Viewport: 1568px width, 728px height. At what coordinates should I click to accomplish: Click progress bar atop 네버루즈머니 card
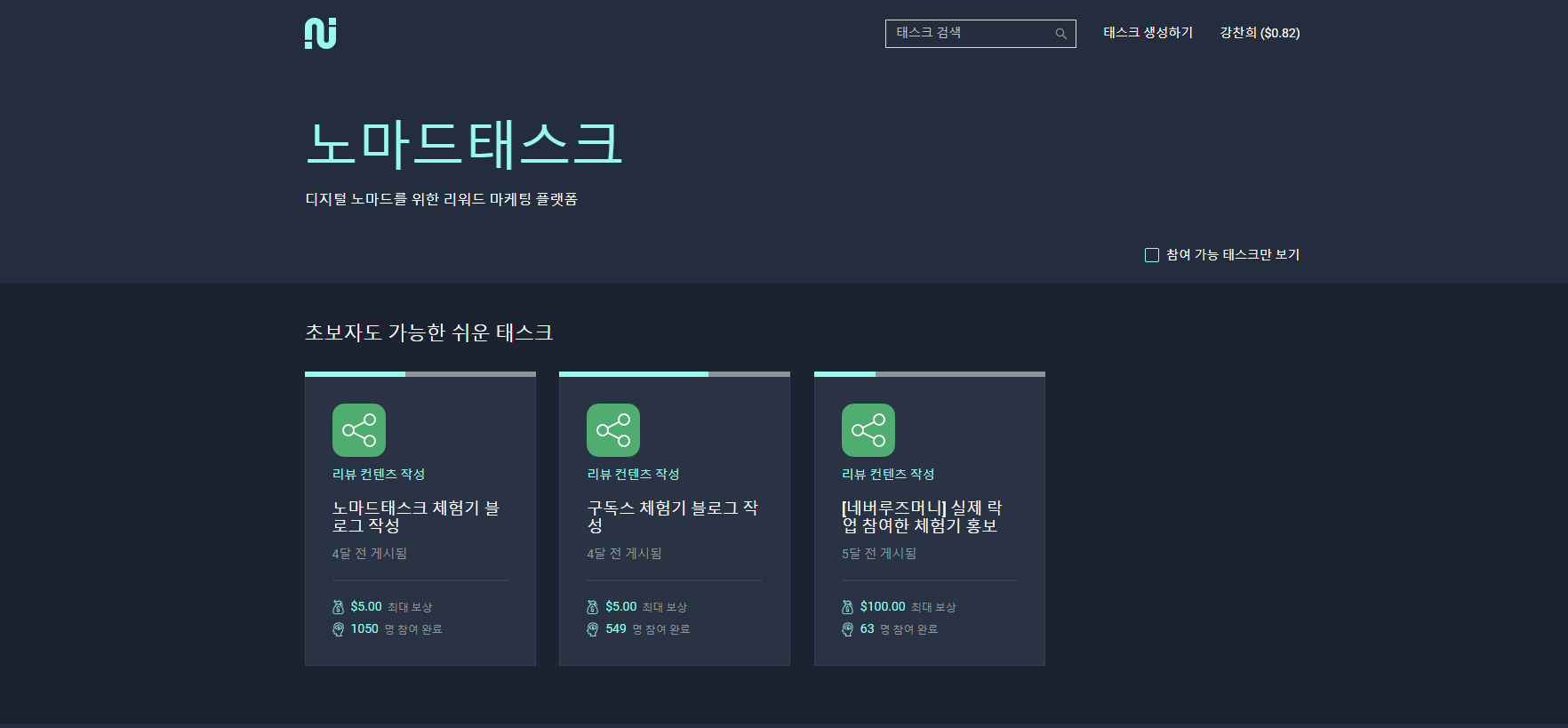930,374
